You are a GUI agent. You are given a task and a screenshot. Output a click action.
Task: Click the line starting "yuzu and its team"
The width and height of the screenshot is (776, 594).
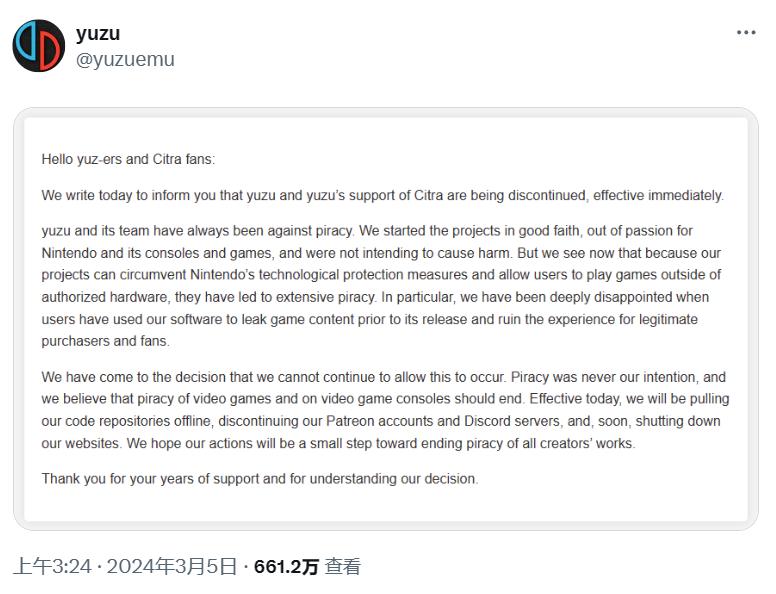[381, 231]
